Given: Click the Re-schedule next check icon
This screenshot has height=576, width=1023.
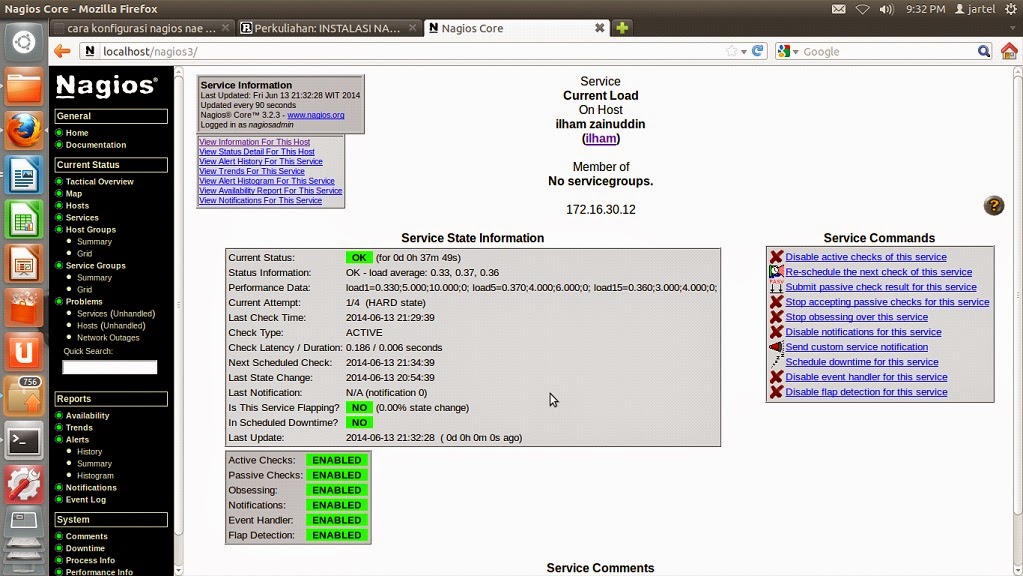Looking at the screenshot, I should (x=776, y=272).
